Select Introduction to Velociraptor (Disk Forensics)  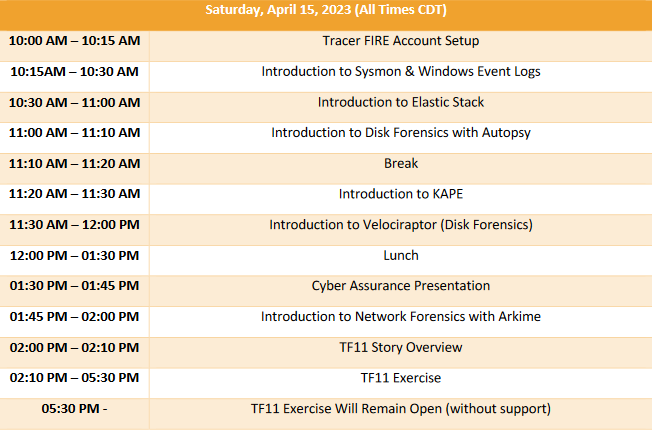(400, 225)
